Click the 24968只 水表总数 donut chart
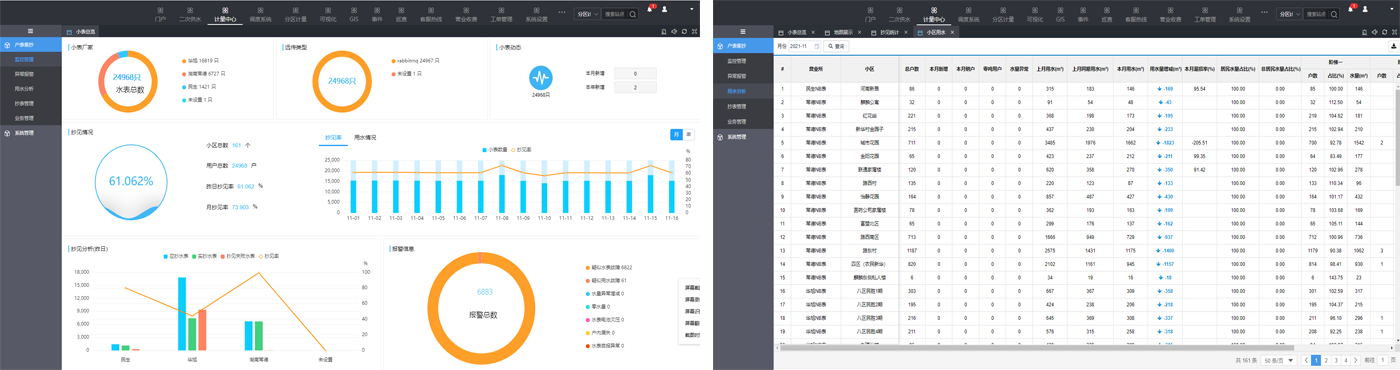Viewport: 1400px width, 370px height. click(128, 83)
